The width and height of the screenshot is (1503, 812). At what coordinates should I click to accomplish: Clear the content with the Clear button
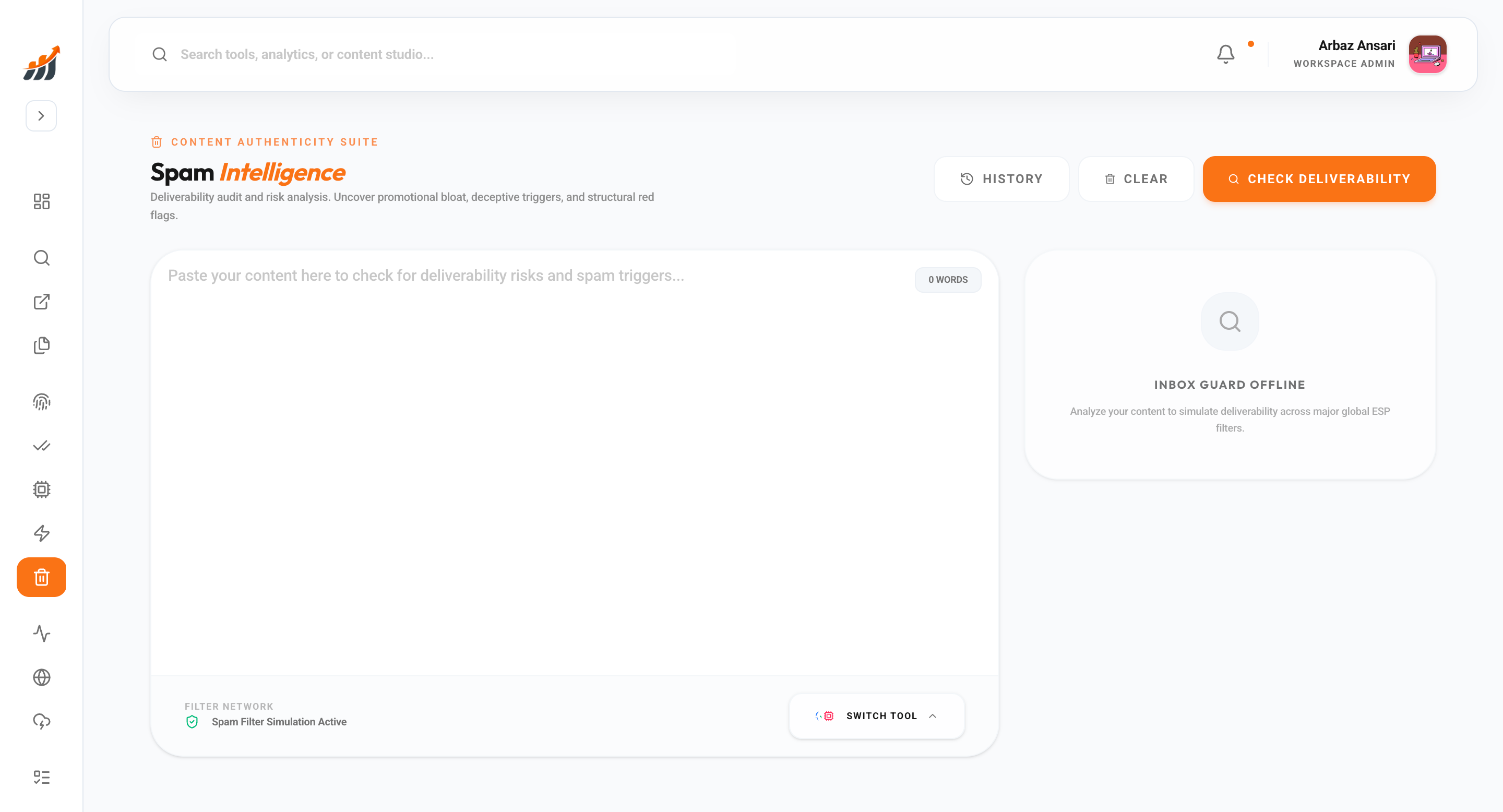[x=1136, y=179]
